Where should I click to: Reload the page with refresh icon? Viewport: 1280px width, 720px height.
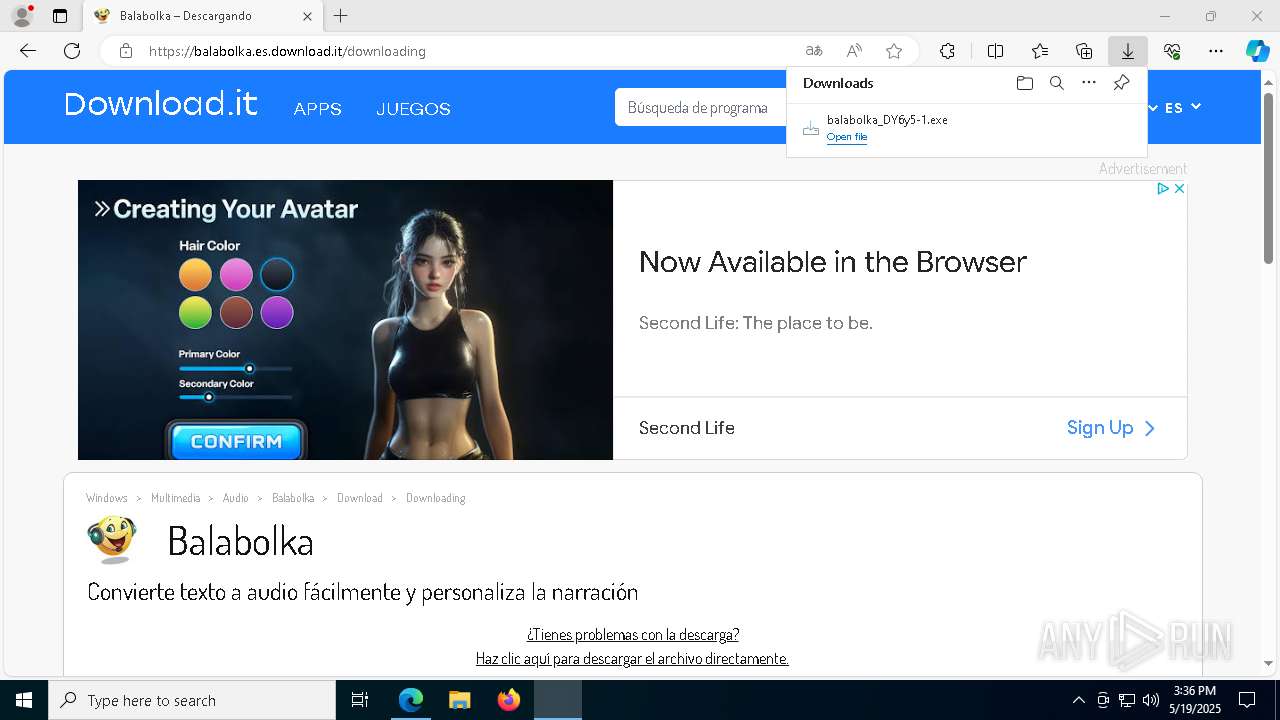[72, 51]
